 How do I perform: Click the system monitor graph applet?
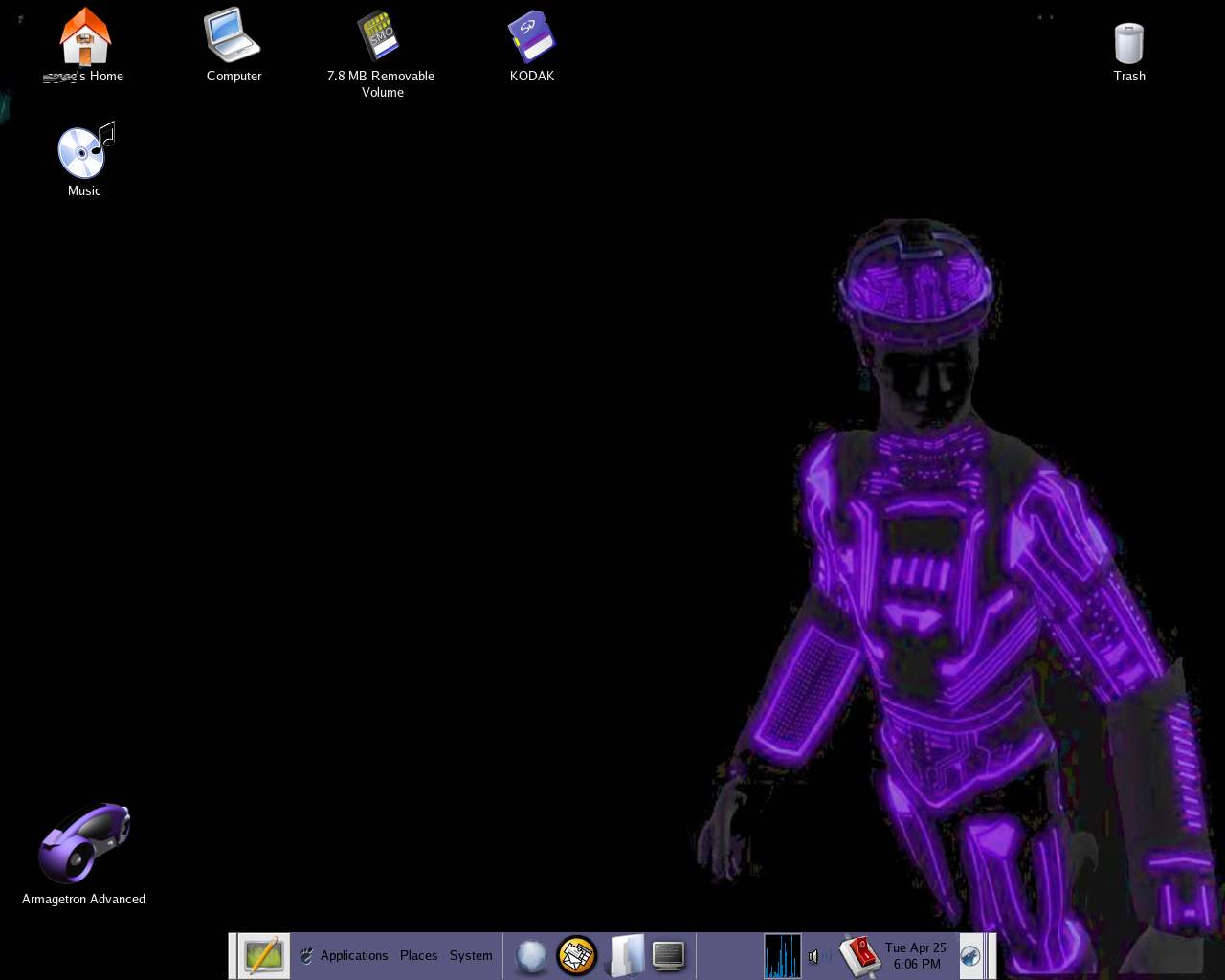coord(782,956)
